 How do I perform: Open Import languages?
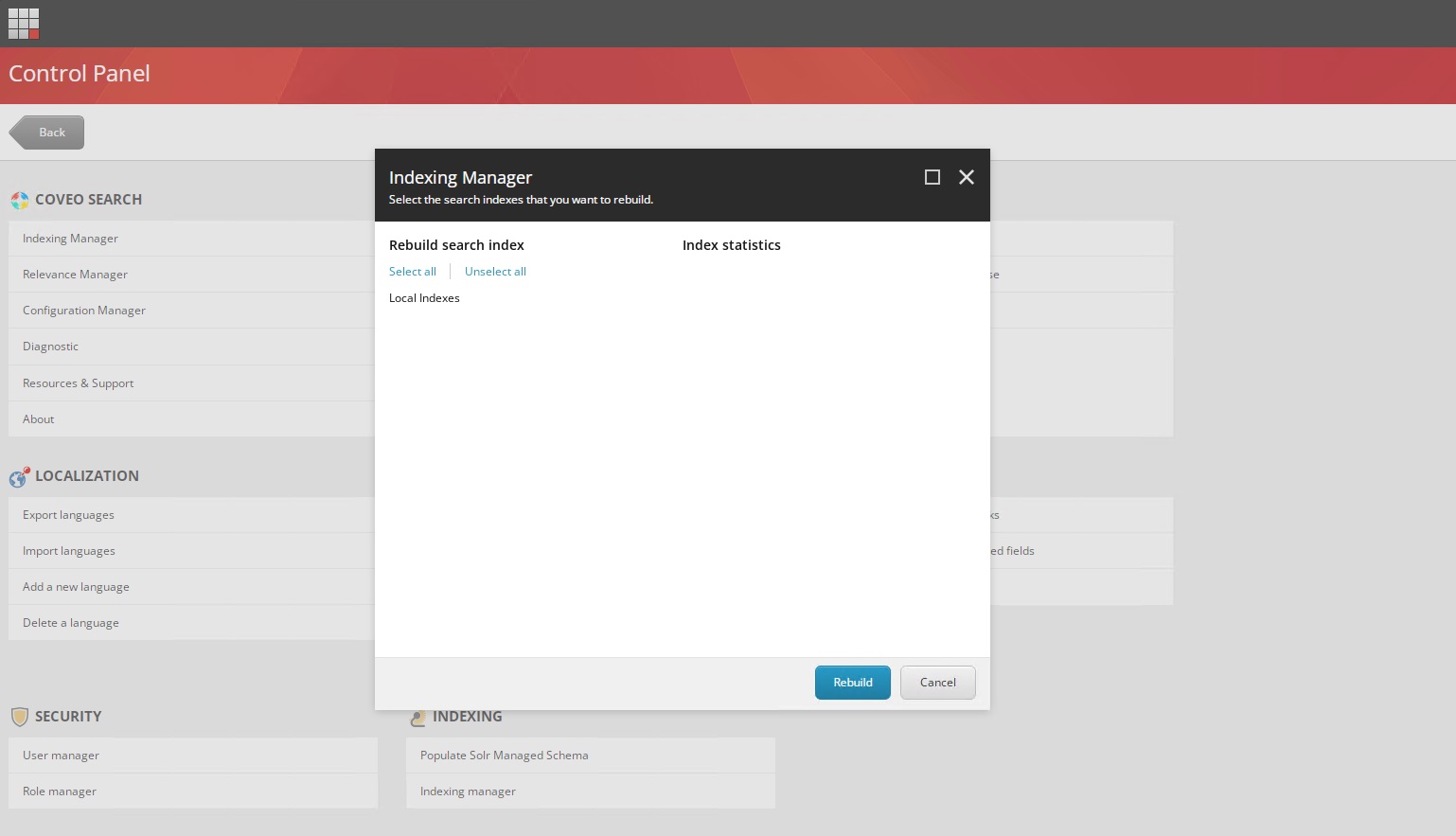click(192, 551)
